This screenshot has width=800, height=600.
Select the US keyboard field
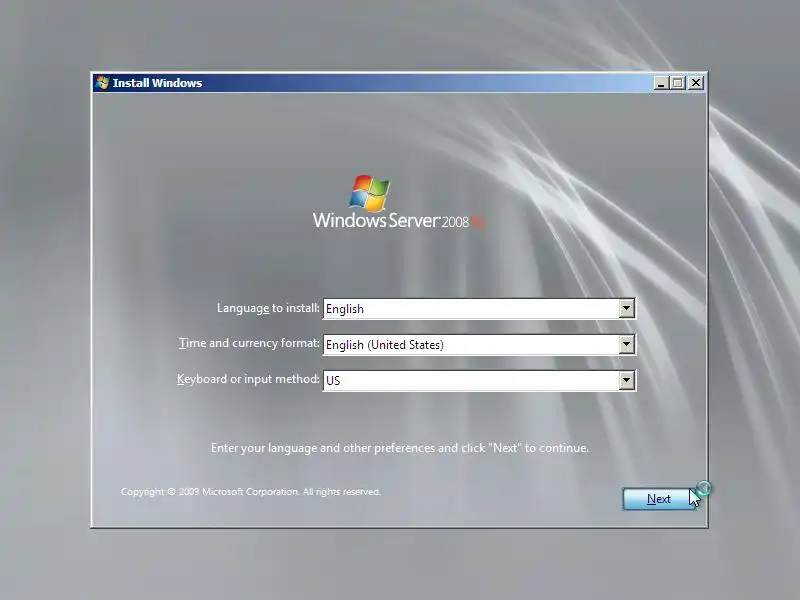479,380
